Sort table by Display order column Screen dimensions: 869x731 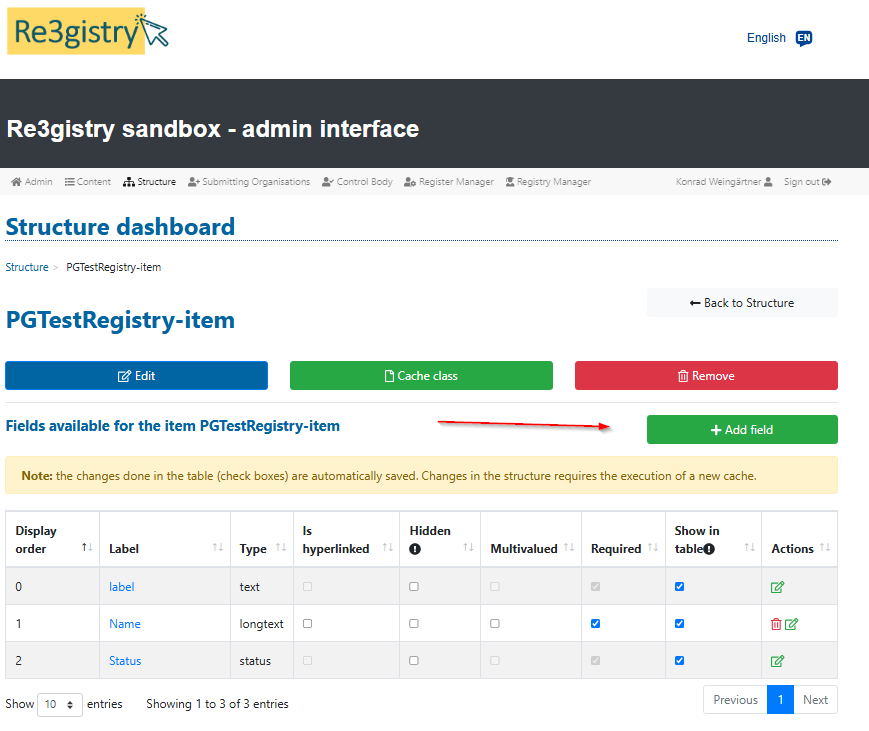(x=87, y=548)
